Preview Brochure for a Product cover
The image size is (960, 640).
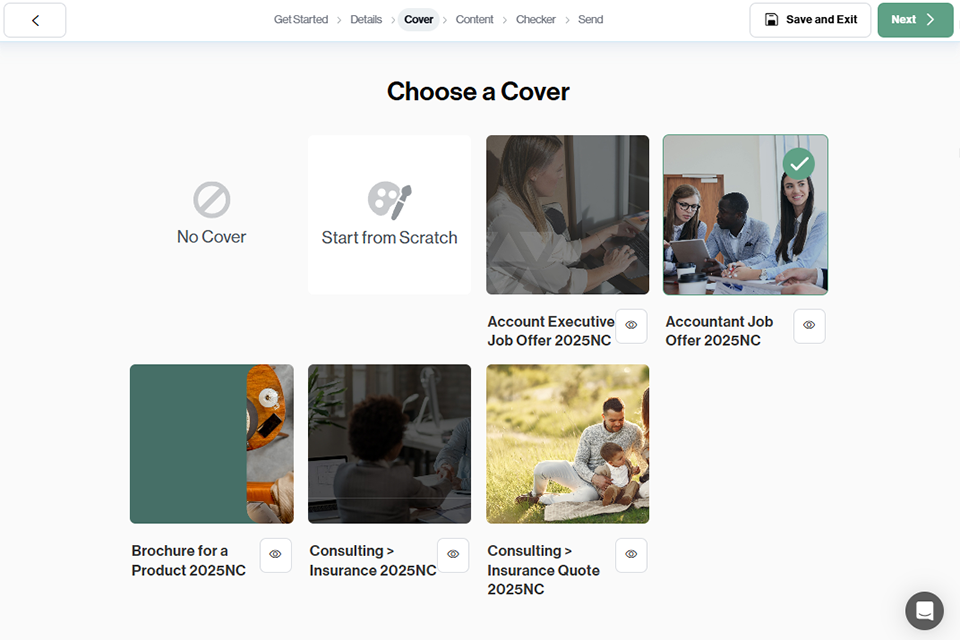[275, 555]
